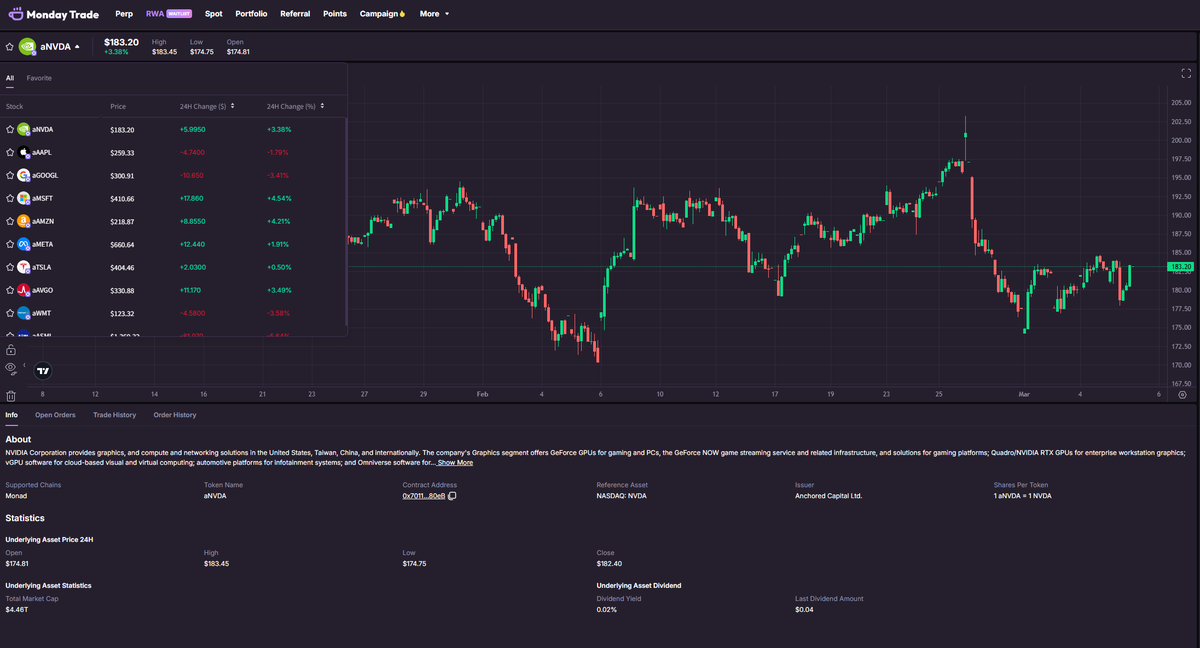This screenshot has height=648, width=1200.
Task: Open the Referral page
Action: (295, 14)
